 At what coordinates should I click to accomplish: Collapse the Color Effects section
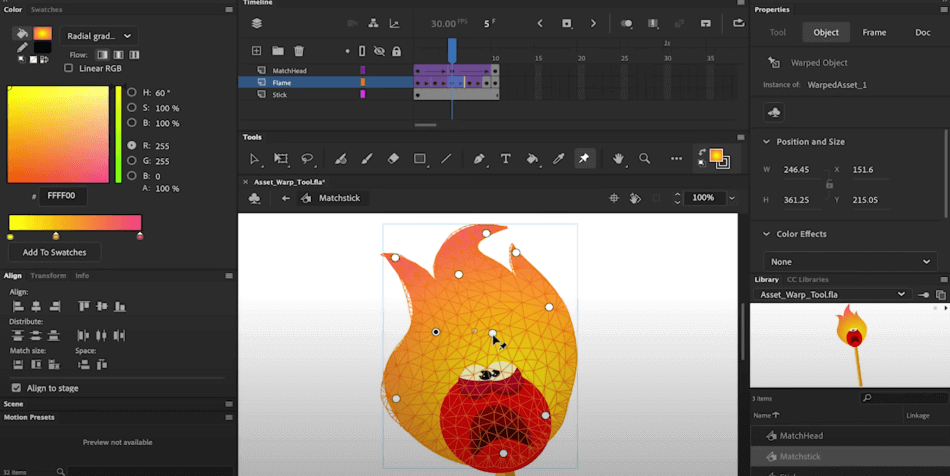[x=766, y=234]
